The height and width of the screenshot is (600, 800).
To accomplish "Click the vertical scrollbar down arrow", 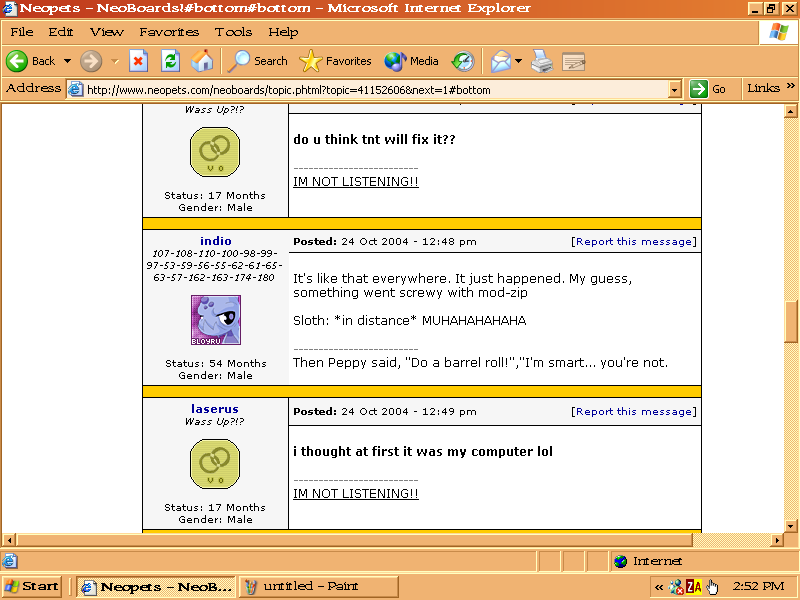I will (x=791, y=526).
